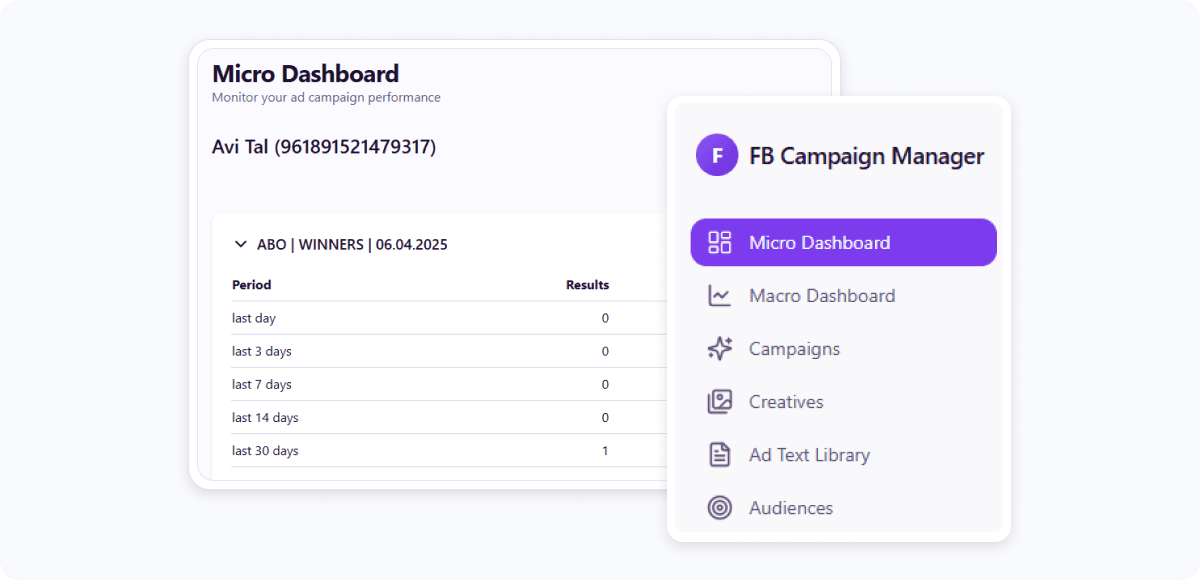Click the result value 0 for last 3 days
The width and height of the screenshot is (1200, 580).
click(x=605, y=351)
